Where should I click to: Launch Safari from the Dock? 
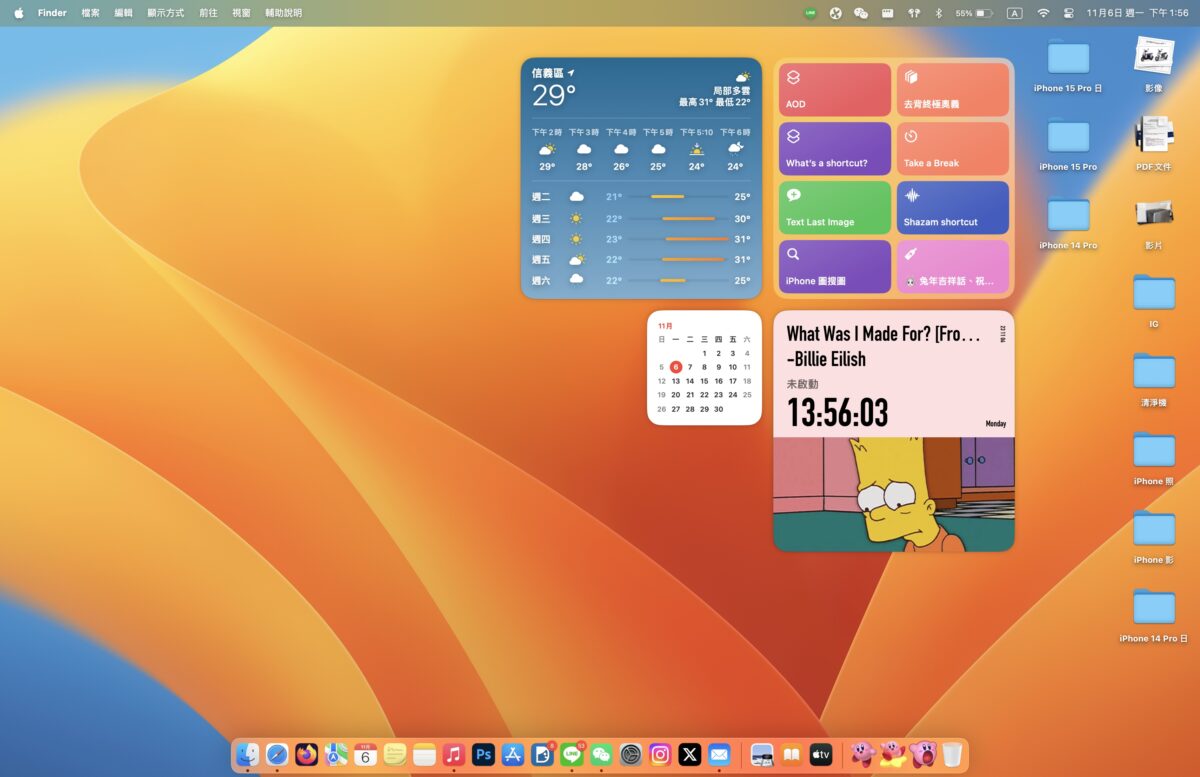point(277,754)
